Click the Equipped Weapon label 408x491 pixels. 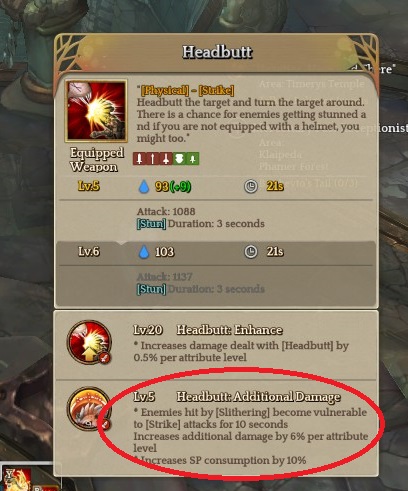pos(96,159)
